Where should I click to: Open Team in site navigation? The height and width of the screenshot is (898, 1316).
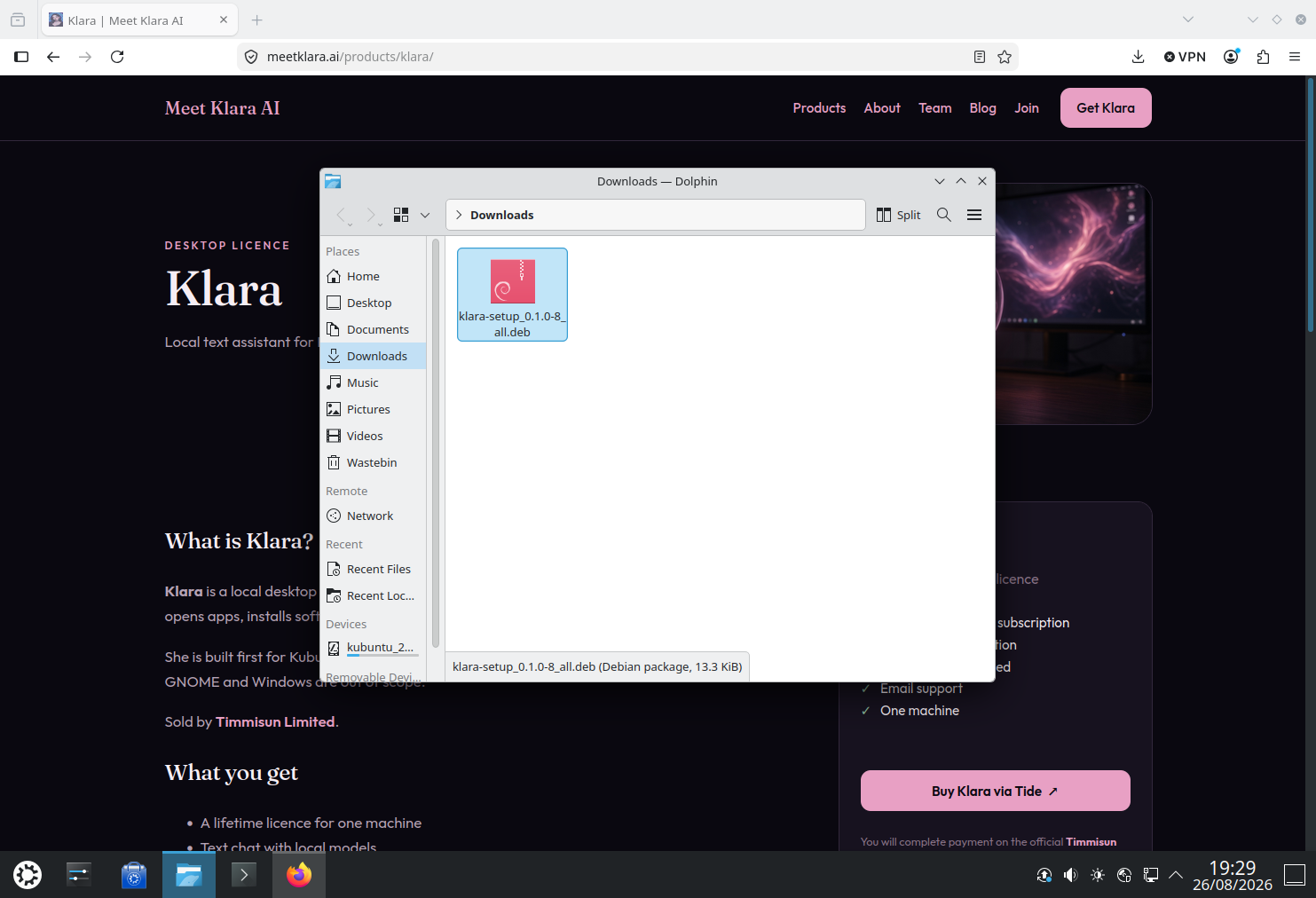(935, 107)
